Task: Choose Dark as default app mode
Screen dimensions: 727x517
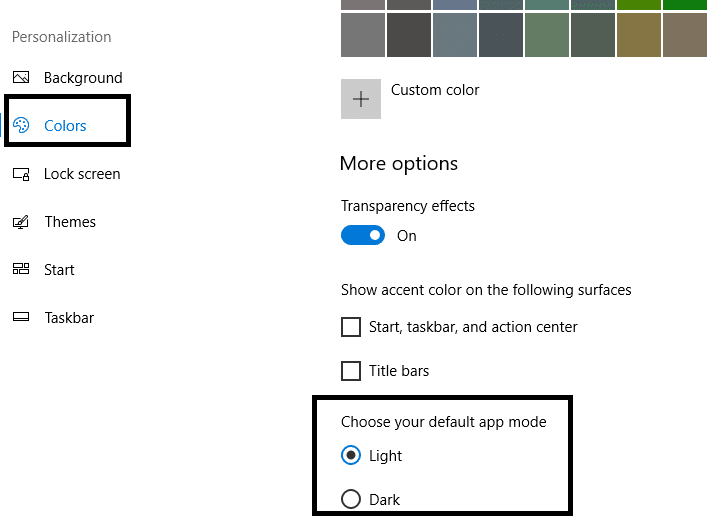Action: click(351, 499)
